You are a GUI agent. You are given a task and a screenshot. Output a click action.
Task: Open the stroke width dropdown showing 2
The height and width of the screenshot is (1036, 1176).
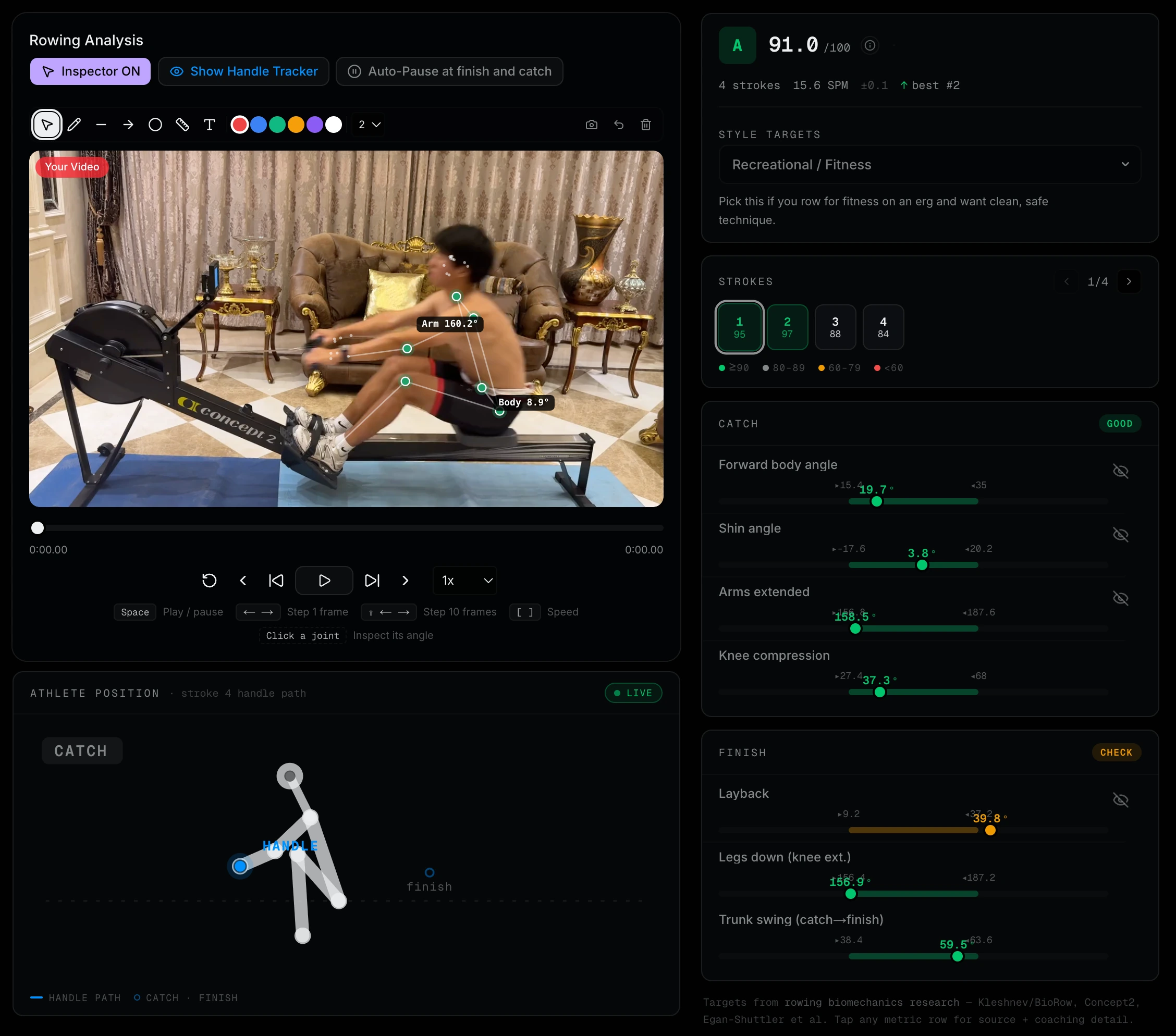pos(369,124)
